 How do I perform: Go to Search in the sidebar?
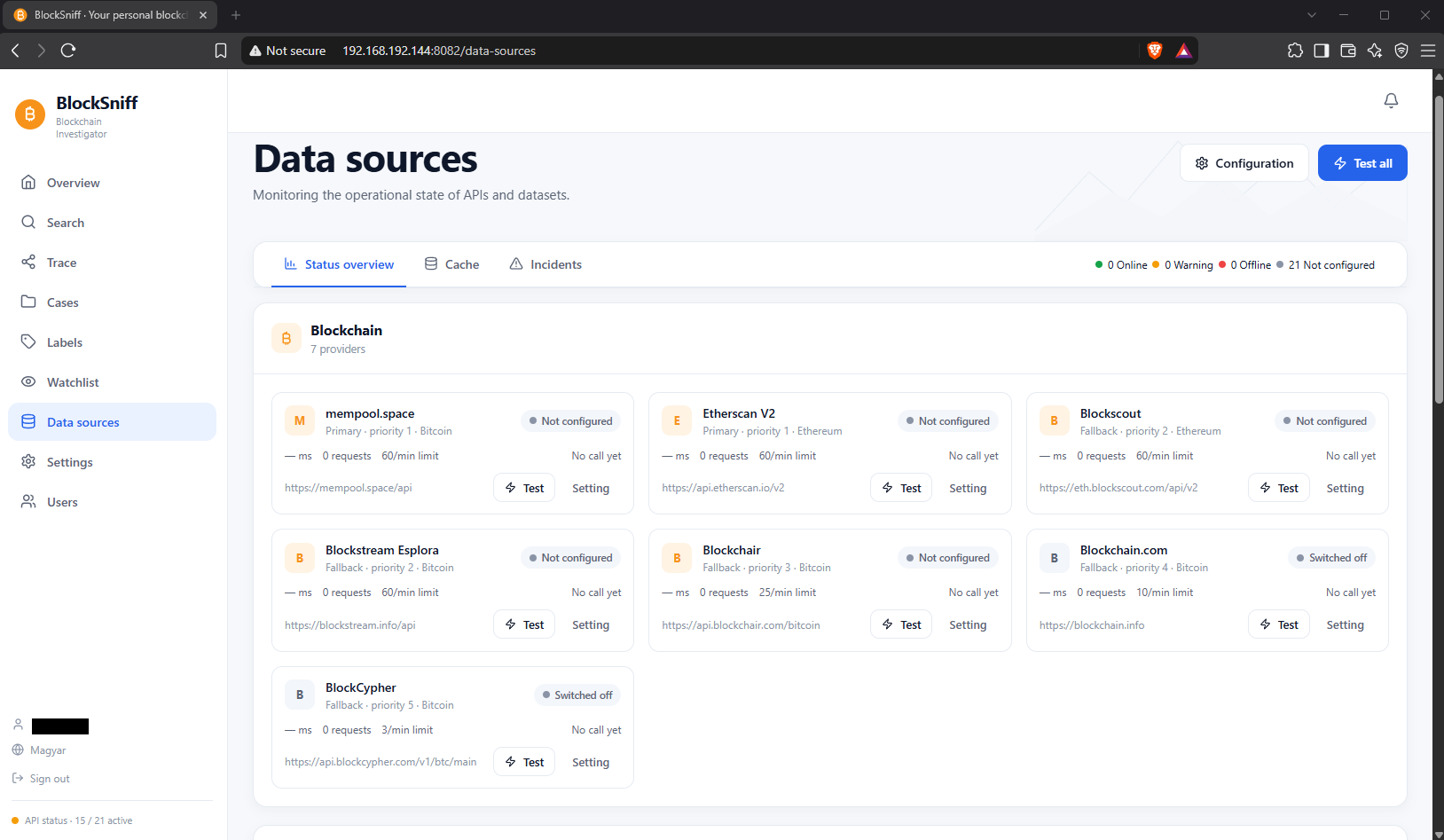point(112,223)
